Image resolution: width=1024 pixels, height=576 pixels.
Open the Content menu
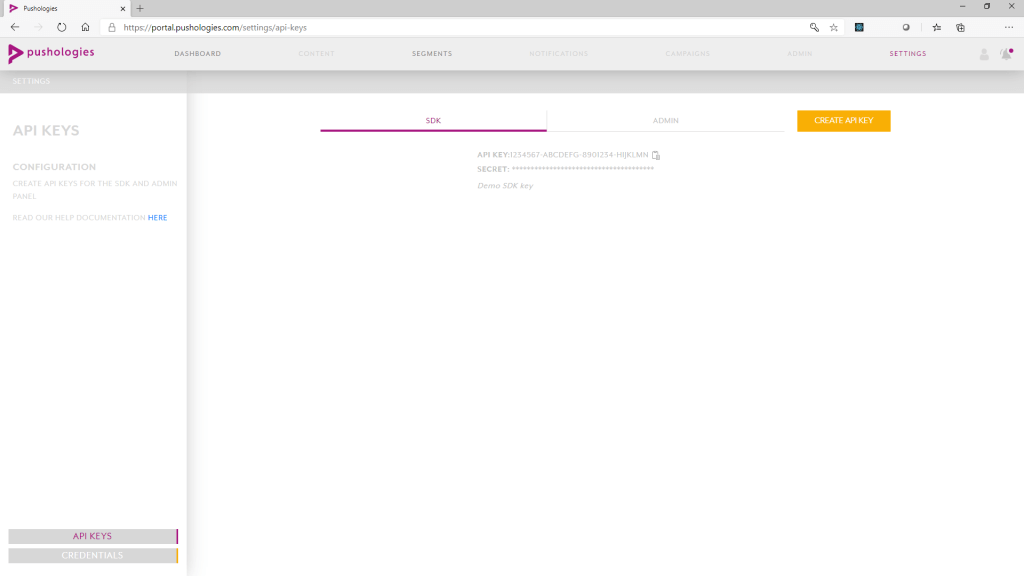(x=316, y=54)
